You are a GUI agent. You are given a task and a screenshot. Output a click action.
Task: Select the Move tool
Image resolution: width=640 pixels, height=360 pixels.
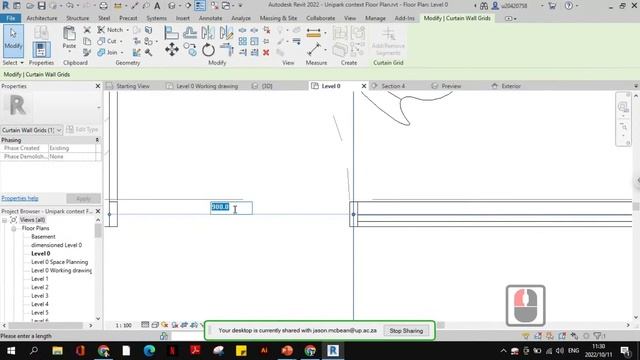click(172, 50)
